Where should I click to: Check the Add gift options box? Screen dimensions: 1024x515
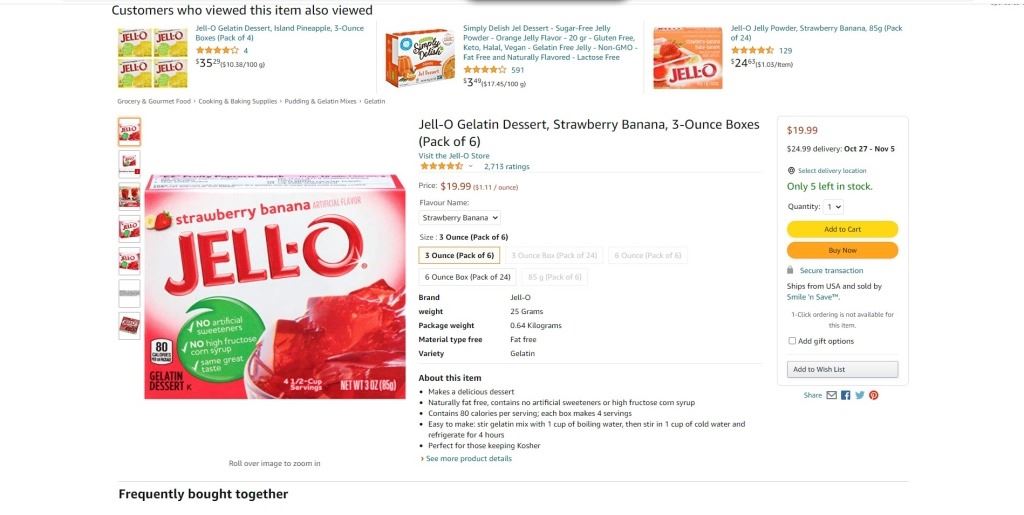click(793, 341)
